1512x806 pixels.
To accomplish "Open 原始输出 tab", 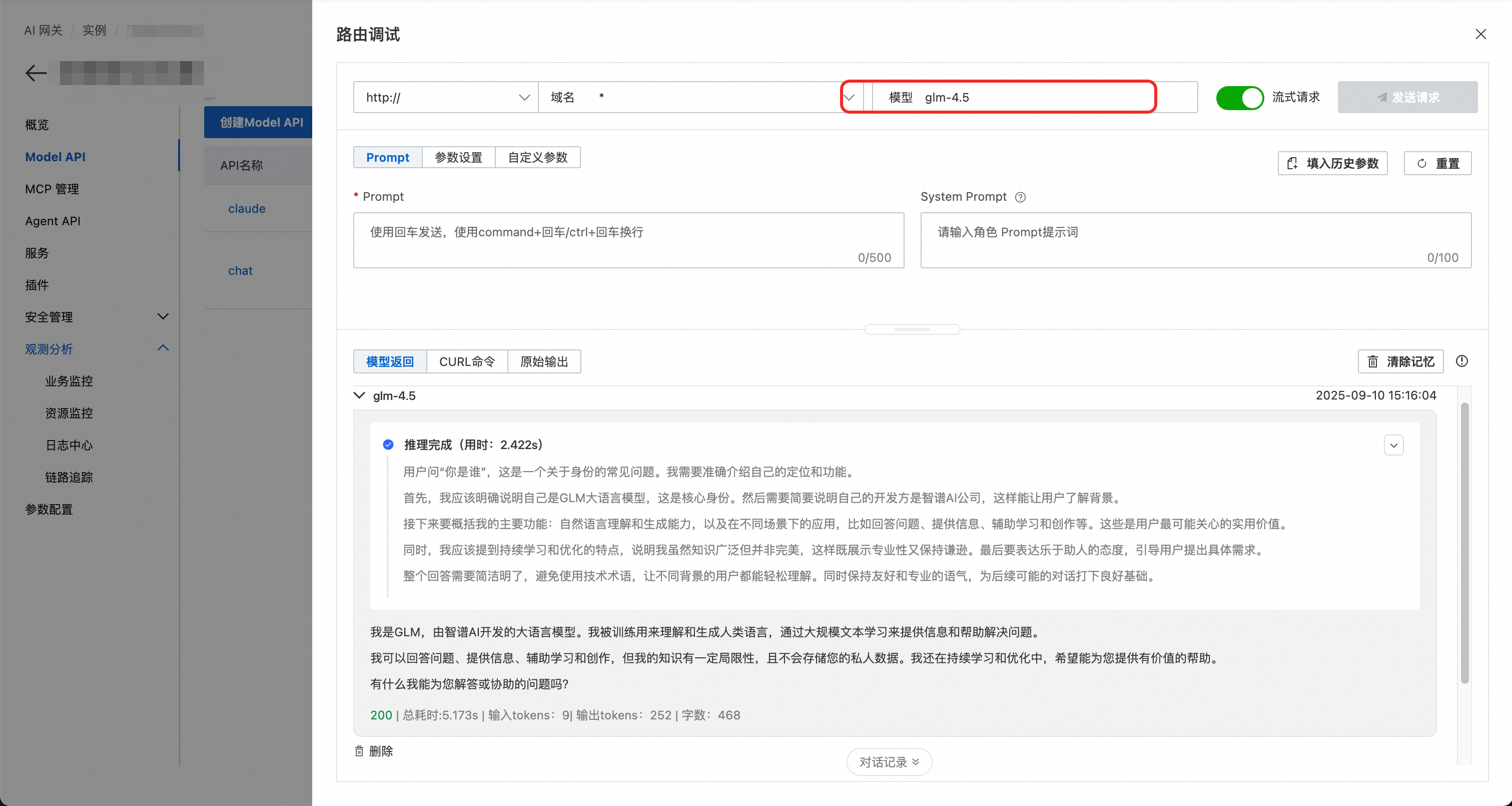I will pyautogui.click(x=543, y=361).
